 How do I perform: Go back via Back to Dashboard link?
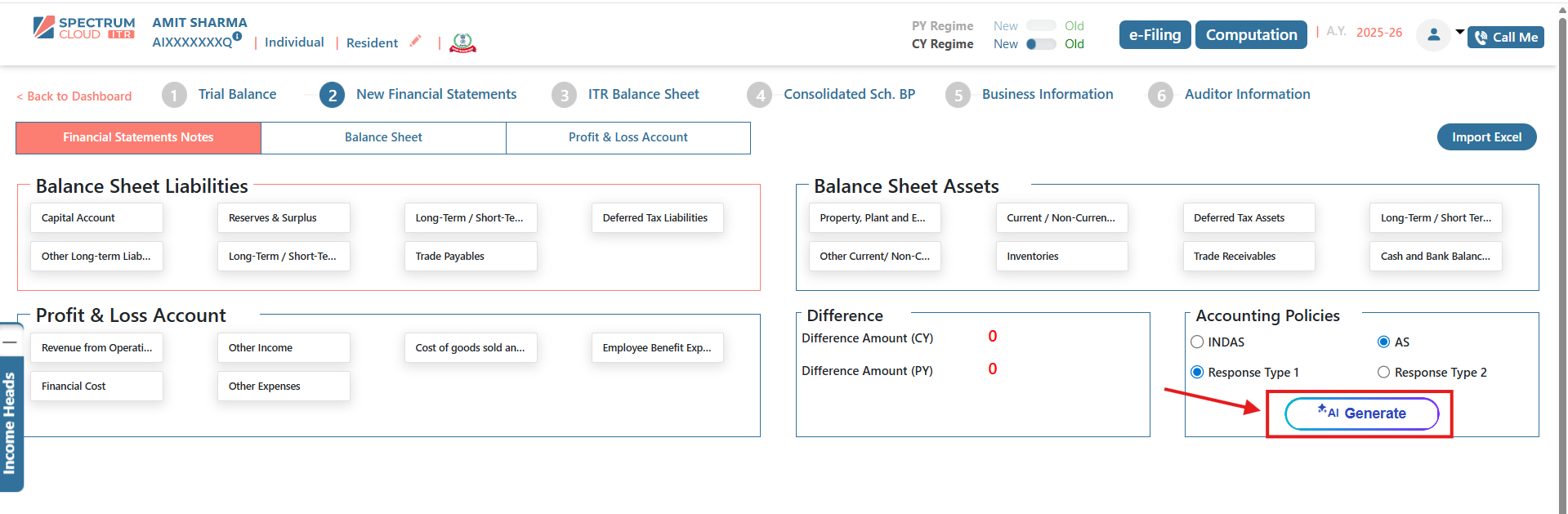[x=74, y=96]
